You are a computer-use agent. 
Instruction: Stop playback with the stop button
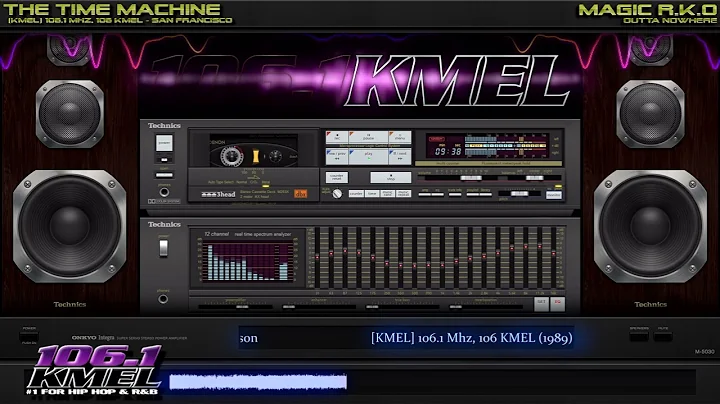coord(391,177)
